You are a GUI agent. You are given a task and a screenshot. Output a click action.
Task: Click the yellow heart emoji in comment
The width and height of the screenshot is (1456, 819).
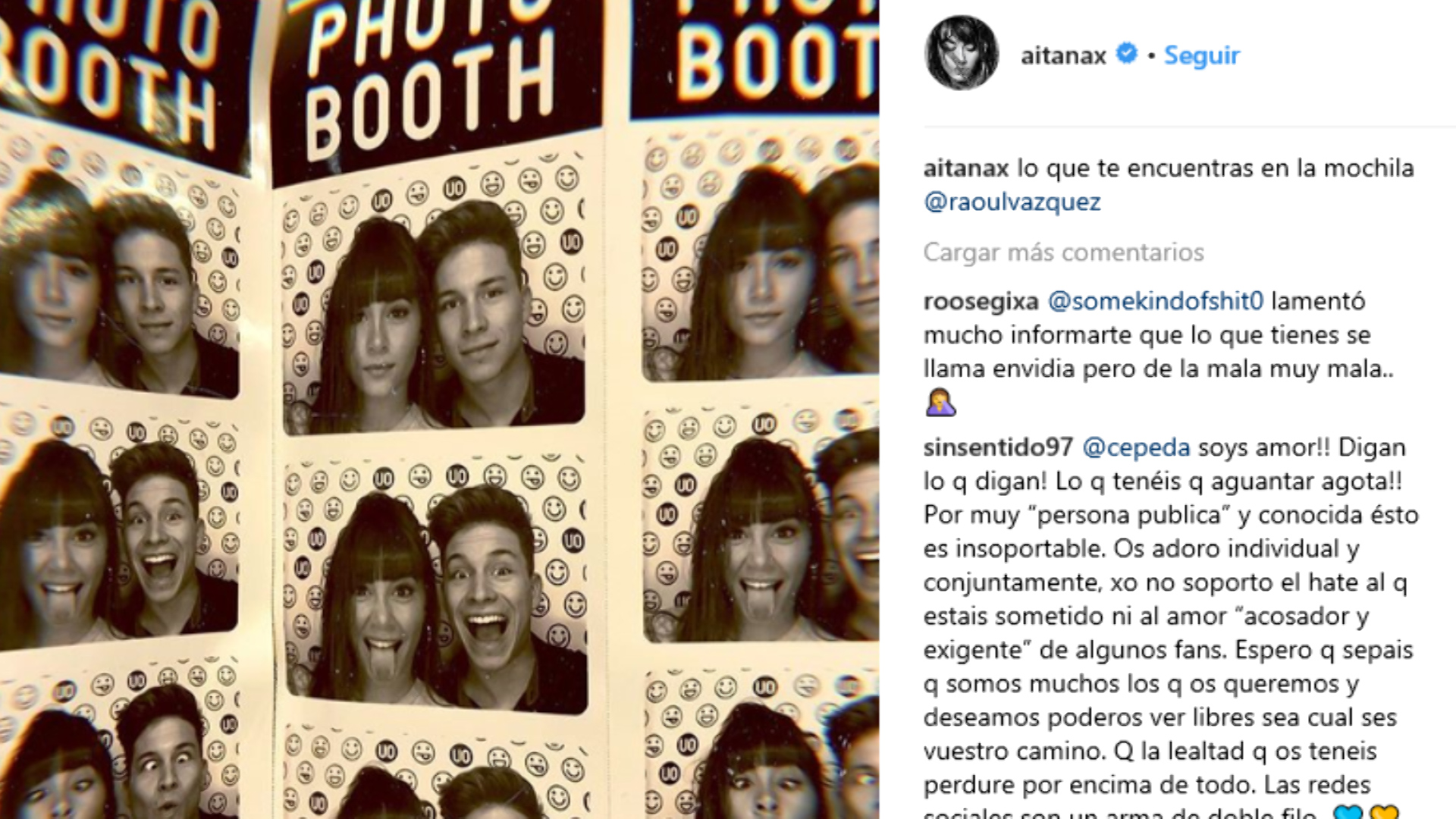pos(1384,811)
